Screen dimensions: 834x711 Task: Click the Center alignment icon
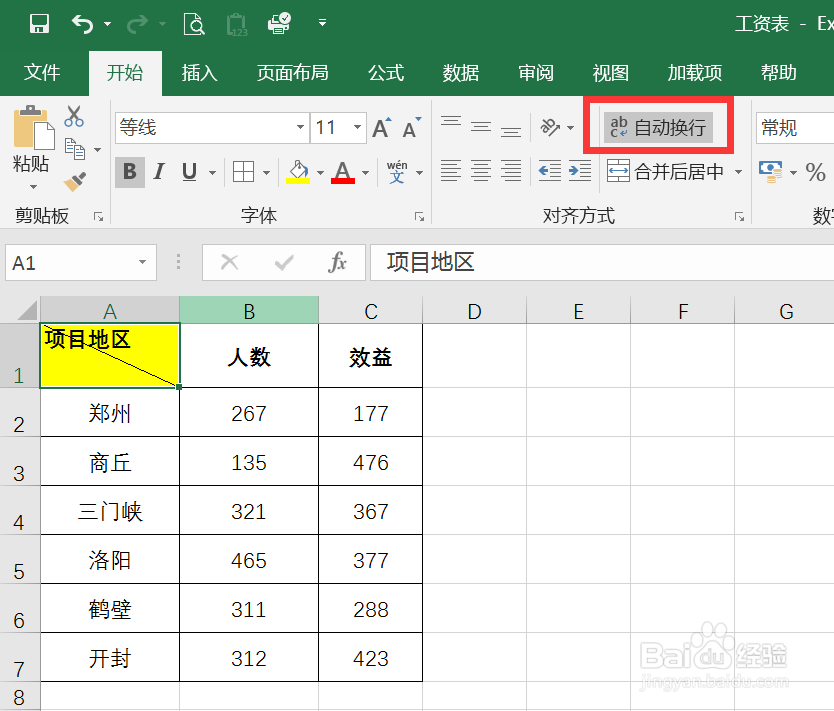click(481, 171)
